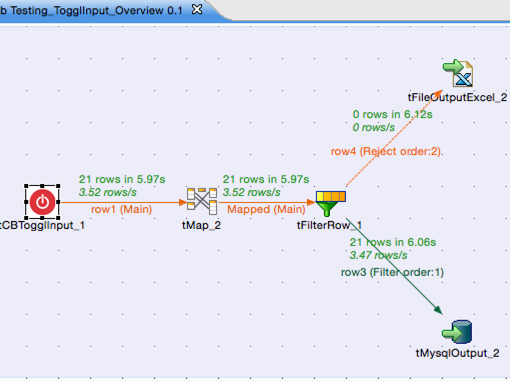Click the tMysqlOutput_2 label
The height and width of the screenshot is (382, 510).
coord(457,353)
